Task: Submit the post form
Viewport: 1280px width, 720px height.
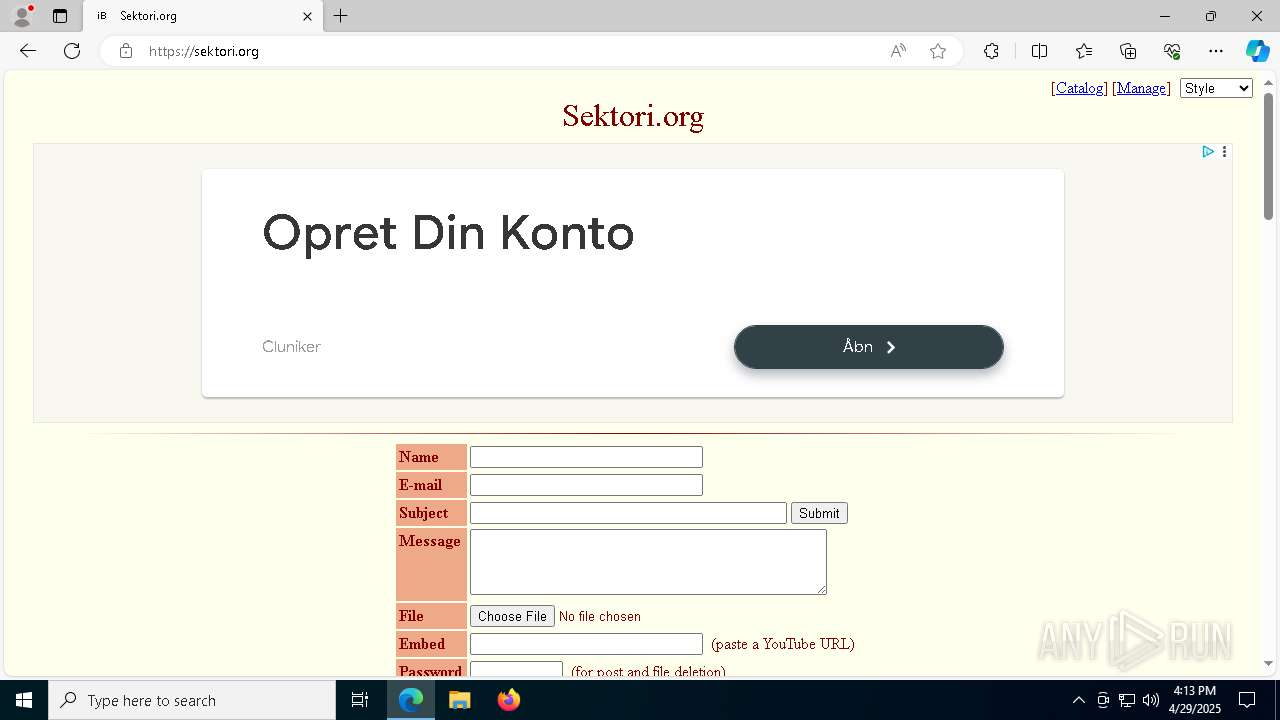Action: tap(819, 513)
